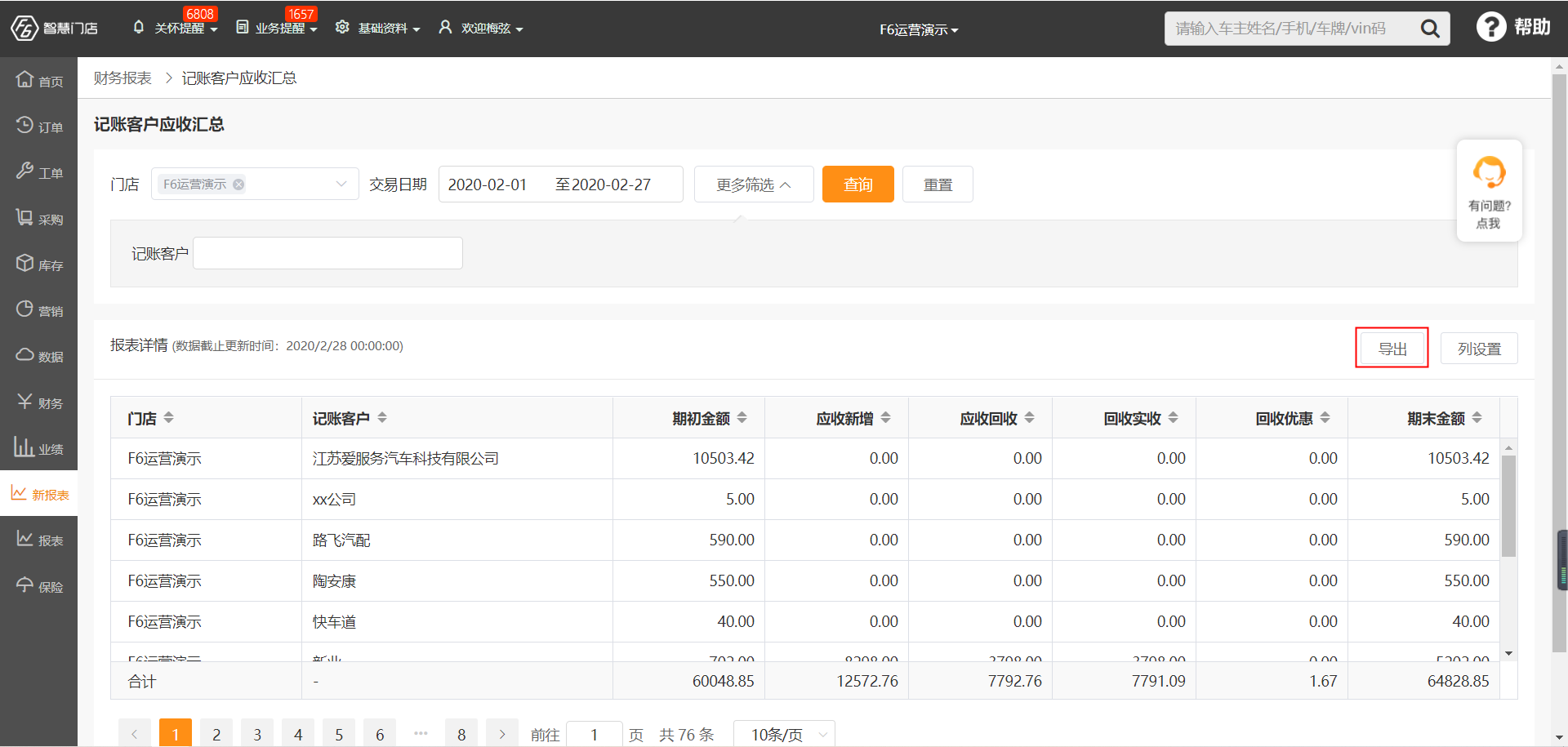Open 订单 in the sidebar

[38, 126]
